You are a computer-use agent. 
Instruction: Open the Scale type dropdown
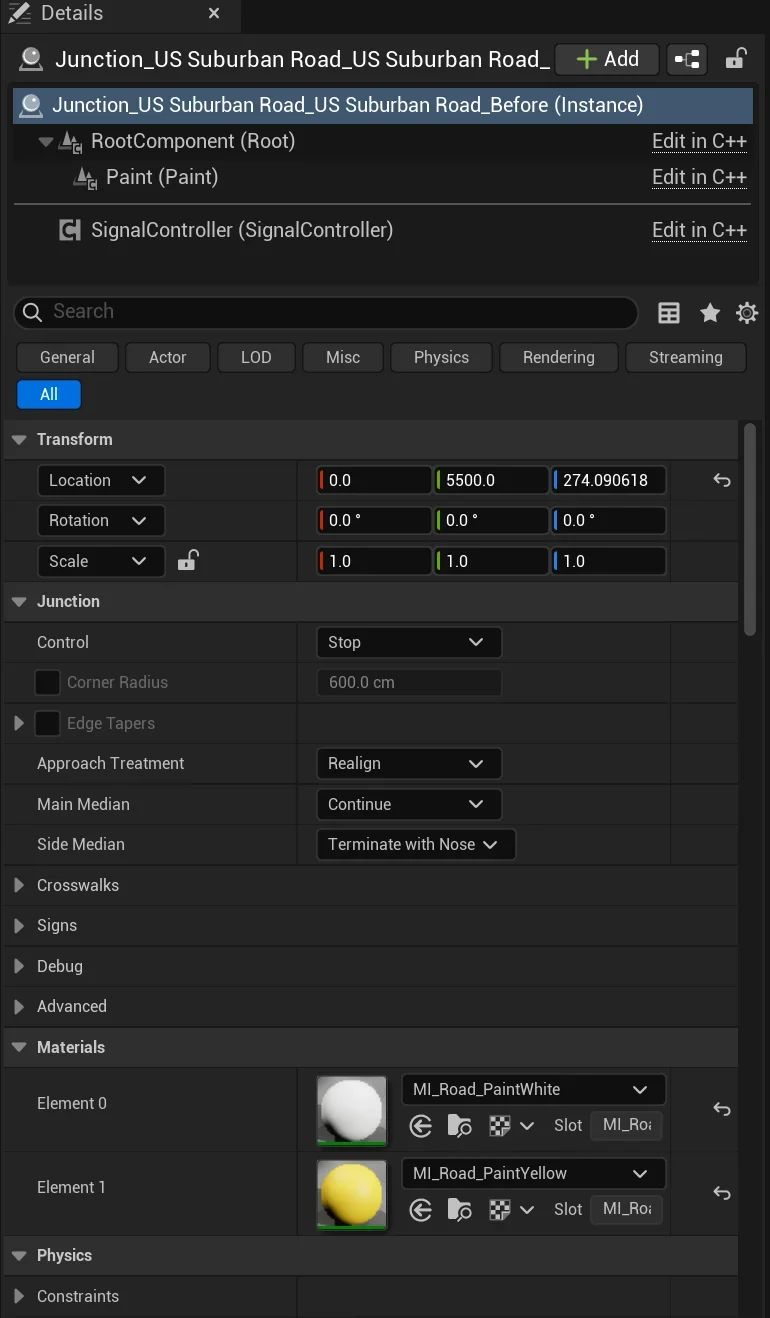(x=100, y=561)
